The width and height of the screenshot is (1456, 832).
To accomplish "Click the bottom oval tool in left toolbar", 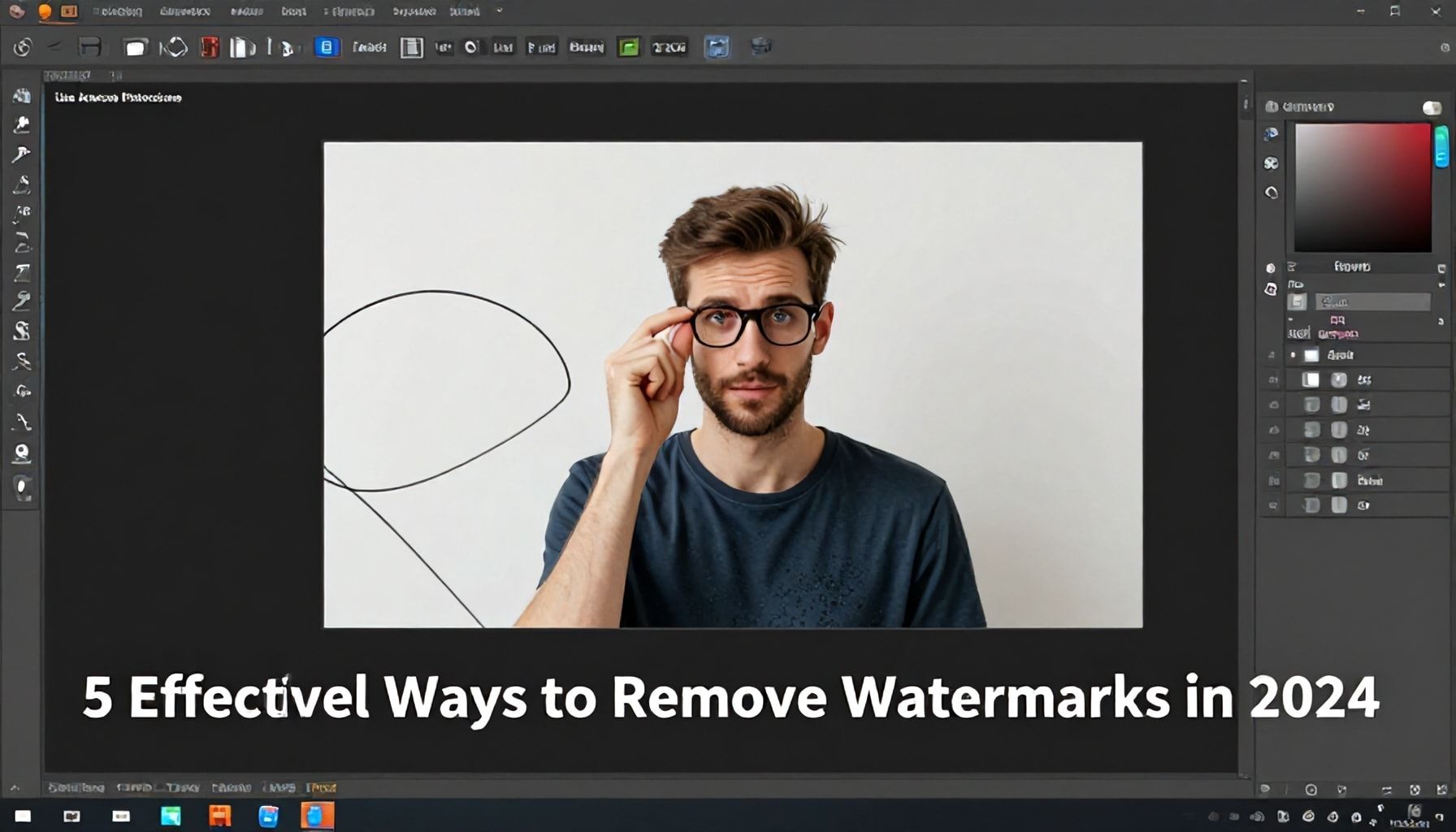I will pyautogui.click(x=22, y=487).
